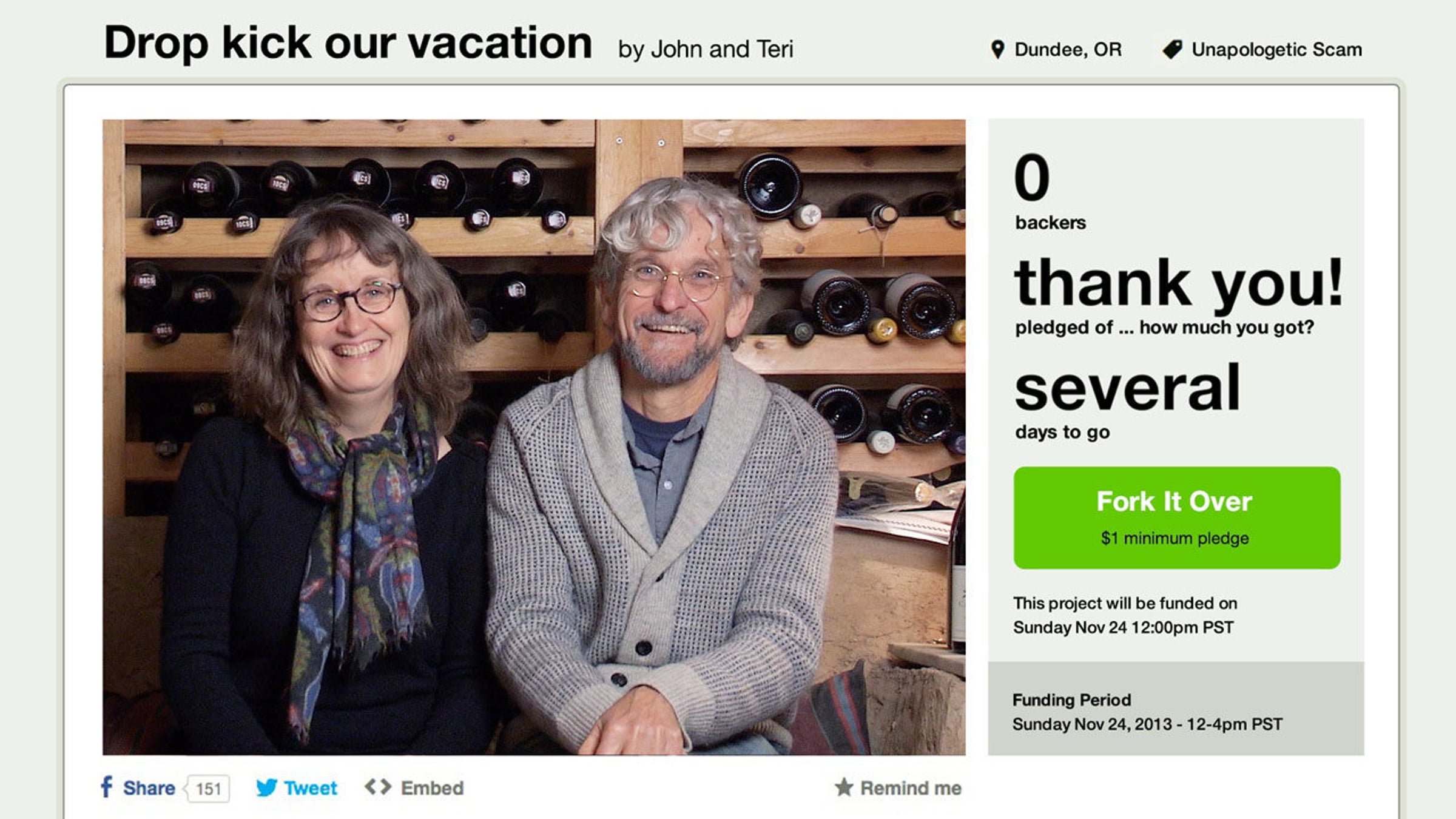Image resolution: width=1456 pixels, height=819 pixels.
Task: Choose the Remind me link text
Action: [911, 788]
